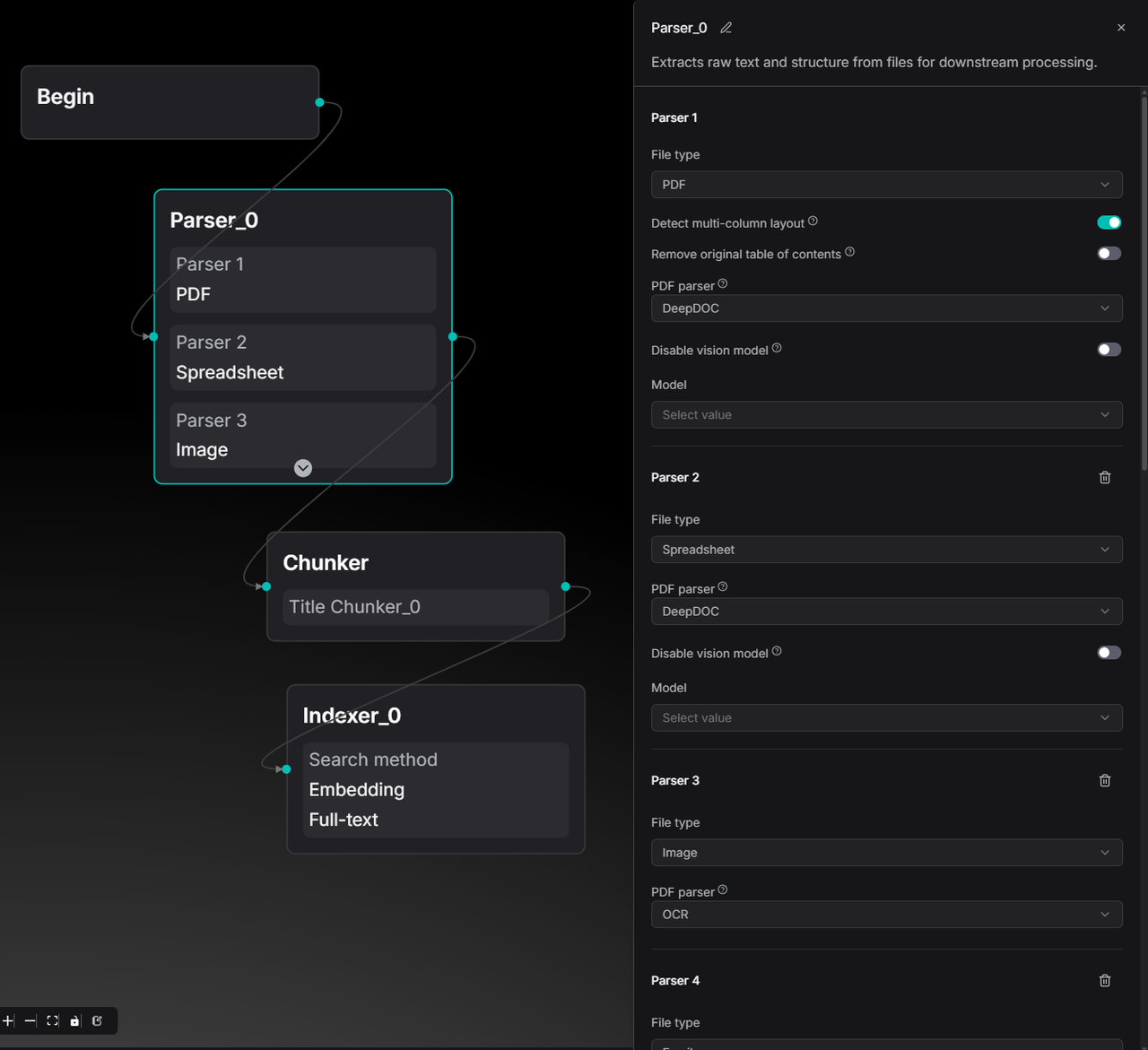Open Parser 2 Spreadsheet file type dropdown
1148x1050 pixels.
tap(886, 550)
